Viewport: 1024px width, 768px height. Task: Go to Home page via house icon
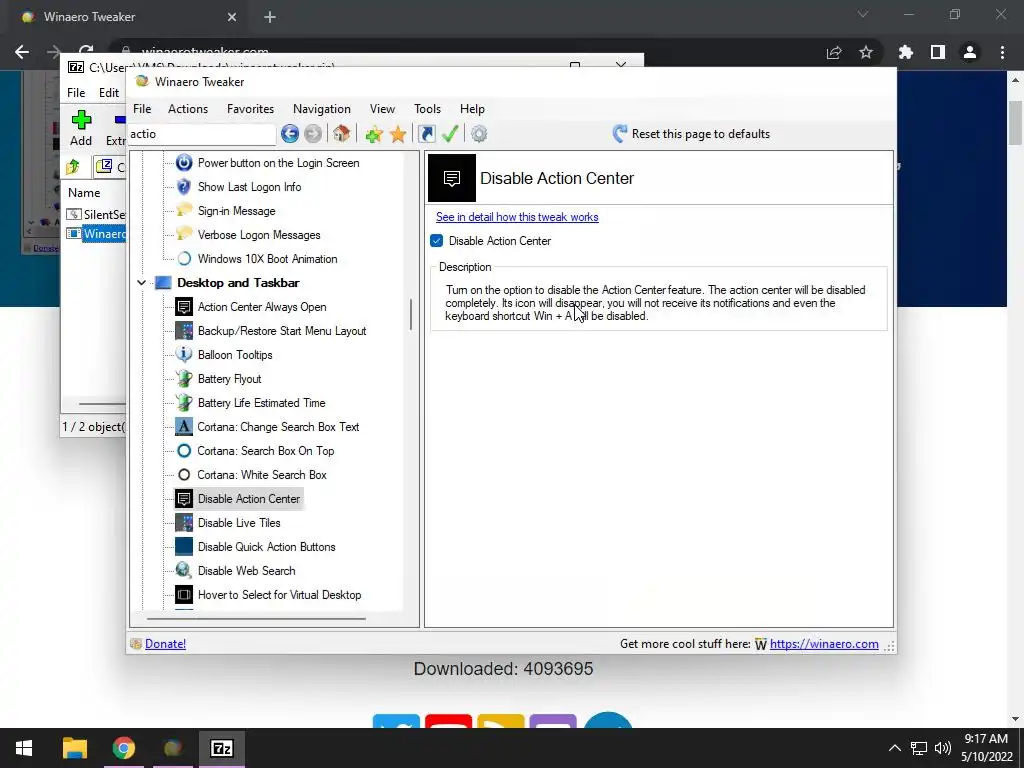[x=341, y=134]
